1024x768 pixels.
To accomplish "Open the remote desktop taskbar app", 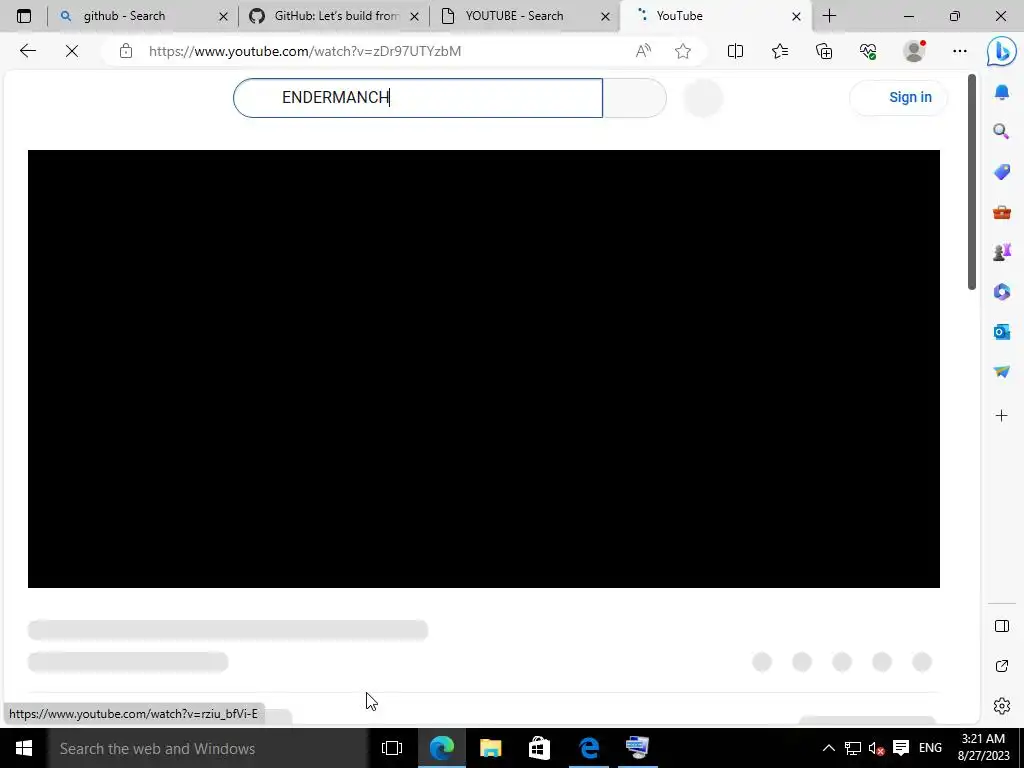I will coord(638,748).
